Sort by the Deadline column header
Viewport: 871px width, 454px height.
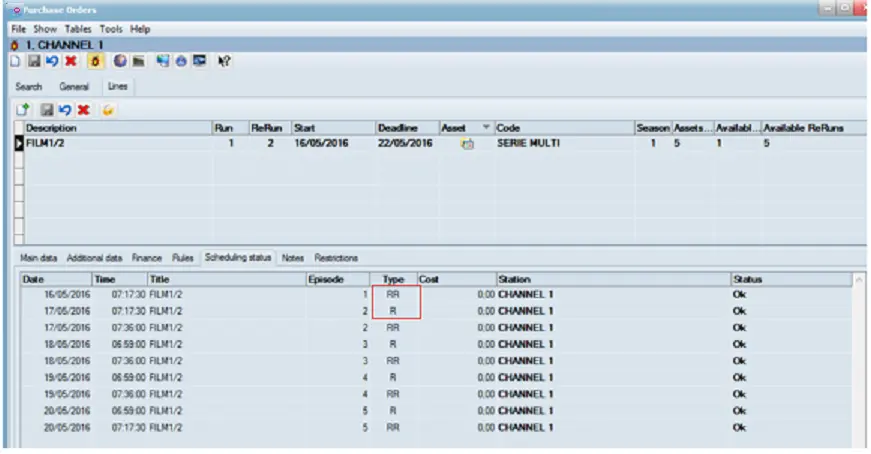[x=396, y=128]
